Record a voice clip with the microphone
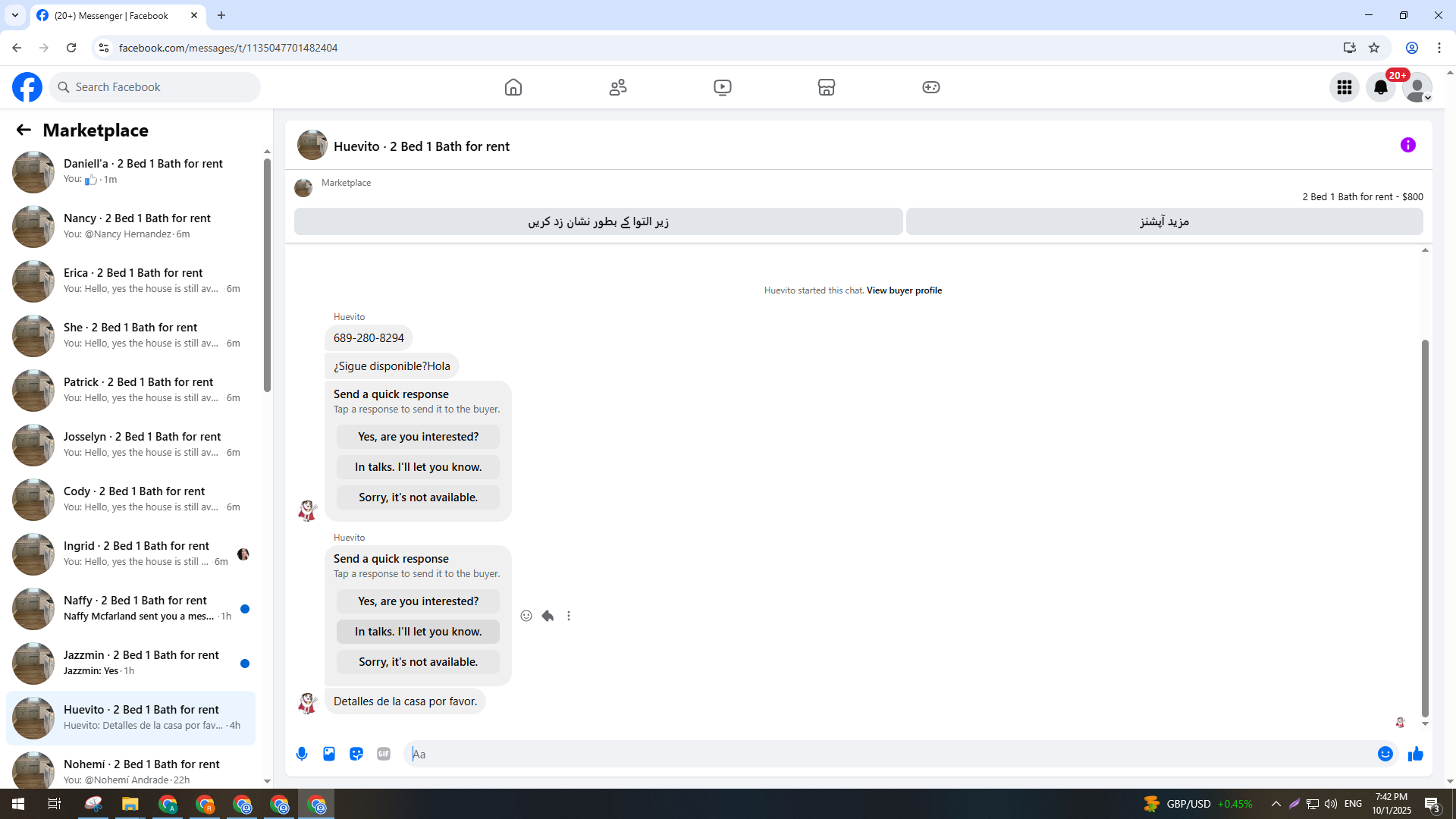Screen dimensions: 1456x819 (302, 754)
